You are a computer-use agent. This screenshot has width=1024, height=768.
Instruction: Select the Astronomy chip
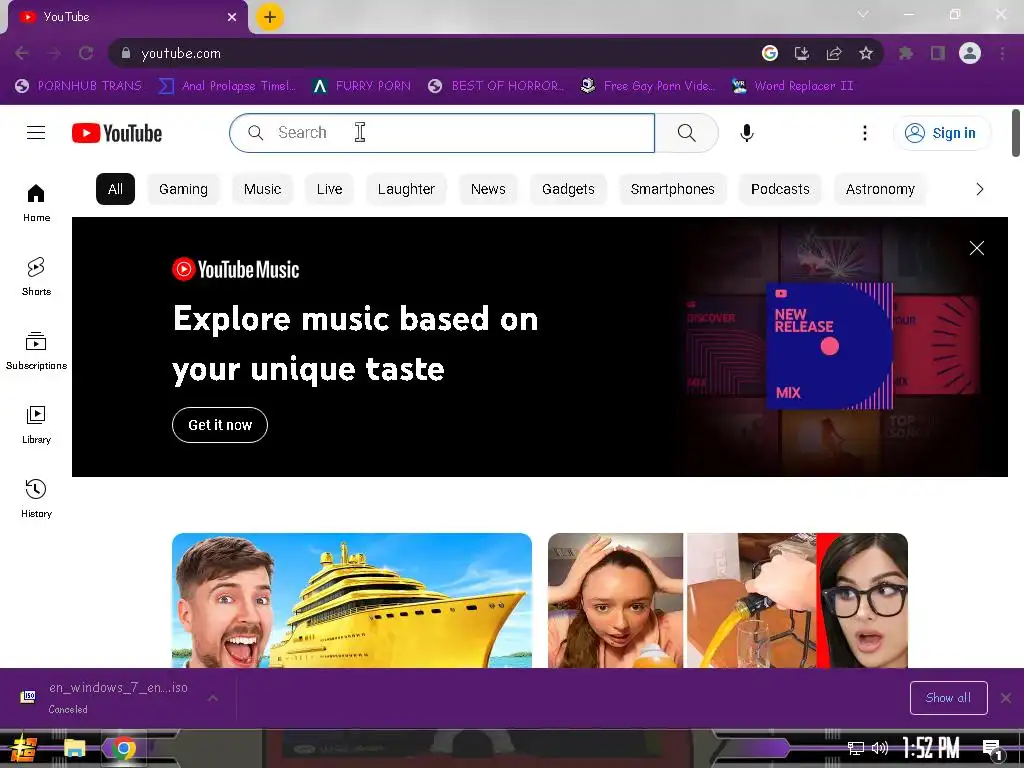[x=880, y=189]
